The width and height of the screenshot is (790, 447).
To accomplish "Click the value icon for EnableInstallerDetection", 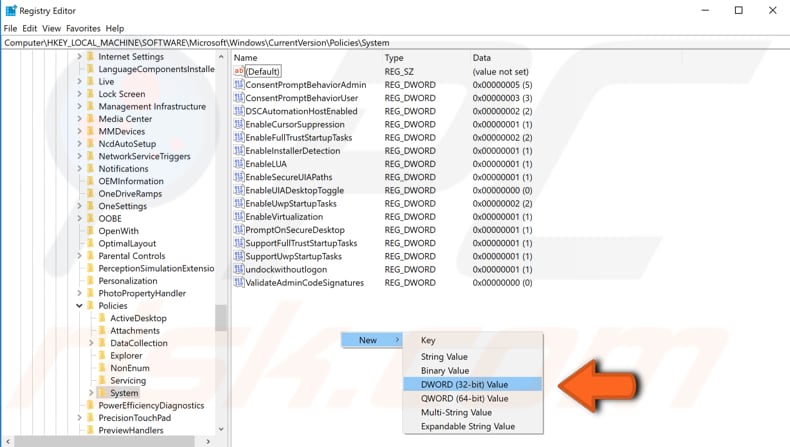I will pyautogui.click(x=239, y=151).
